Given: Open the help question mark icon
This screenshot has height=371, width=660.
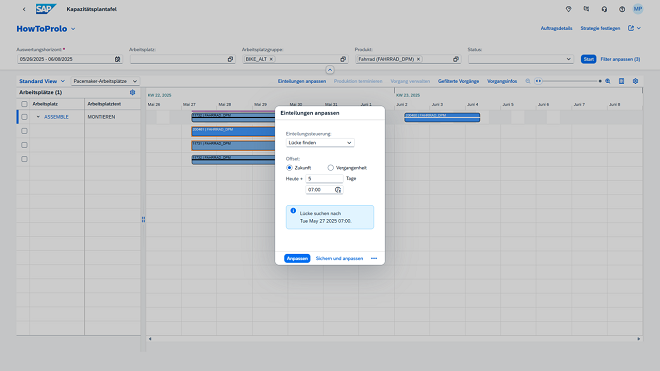Looking at the screenshot, I should [622, 9].
